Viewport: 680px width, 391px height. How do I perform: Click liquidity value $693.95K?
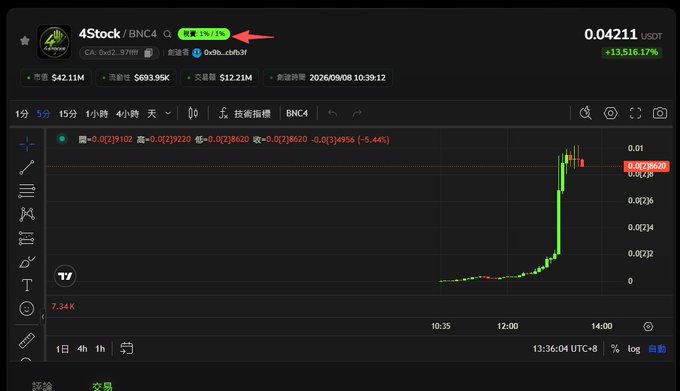(x=152, y=78)
